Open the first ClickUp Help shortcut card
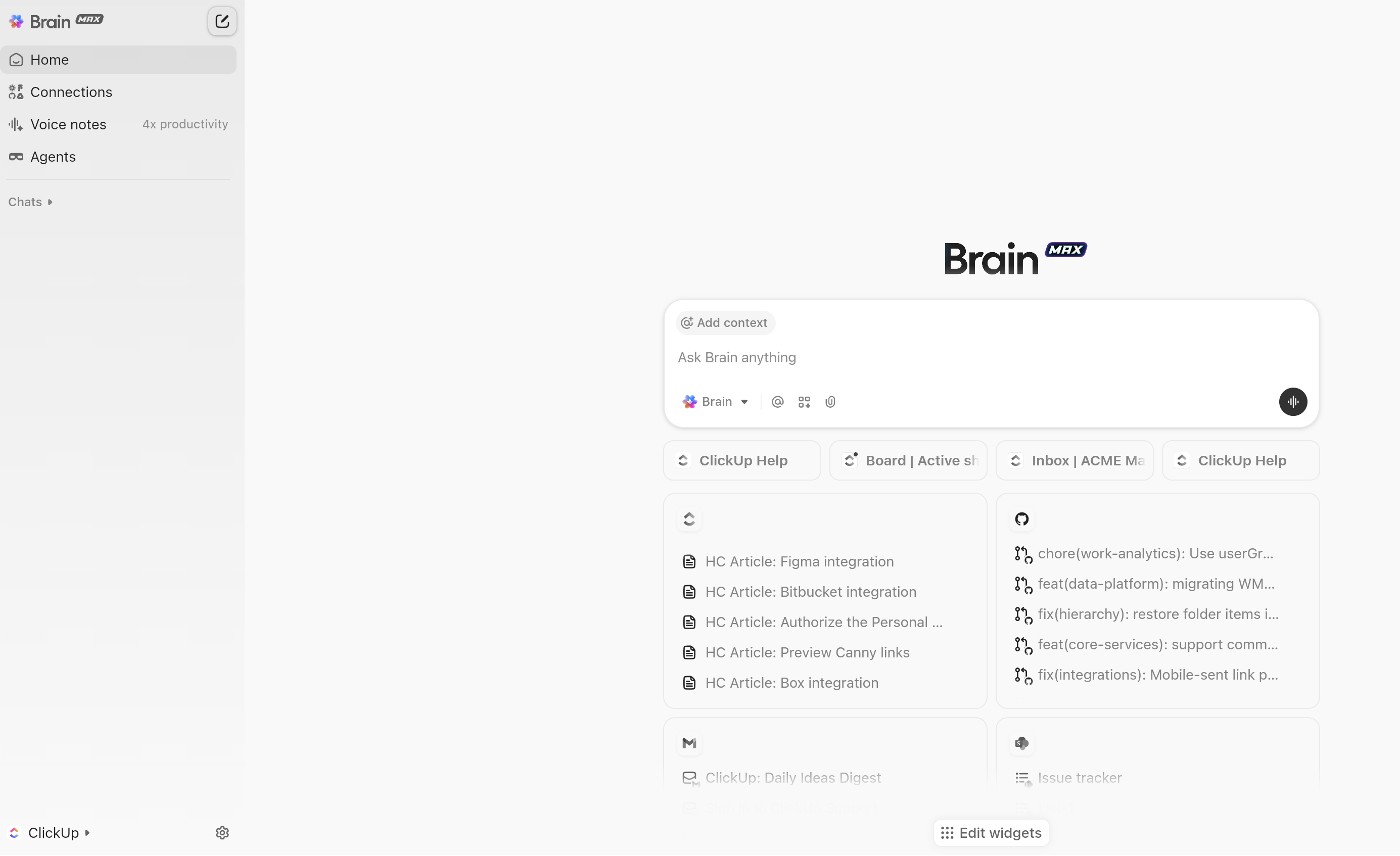The height and width of the screenshot is (856, 1400). pos(742,461)
